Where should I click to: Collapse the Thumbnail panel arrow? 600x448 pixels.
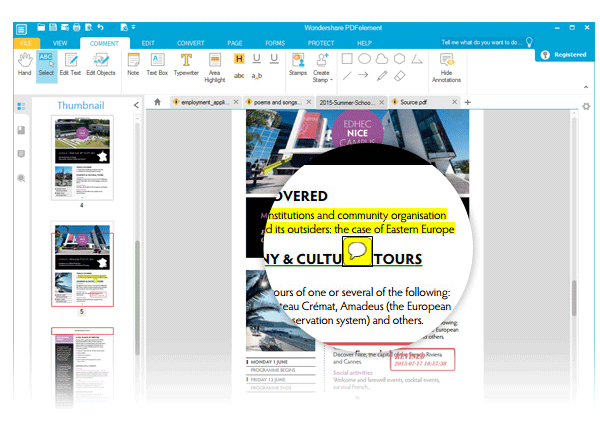tap(136, 105)
